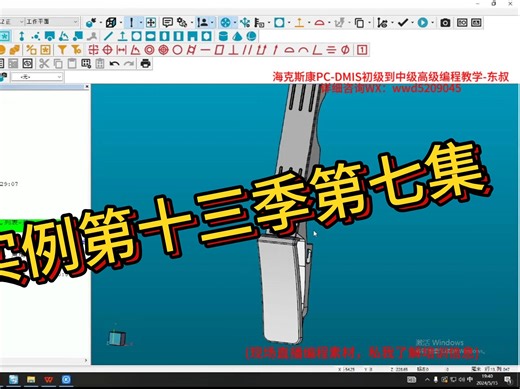Screen dimensions: 520x389
Task: Open File Explorer from the taskbar
Action: (31, 380)
